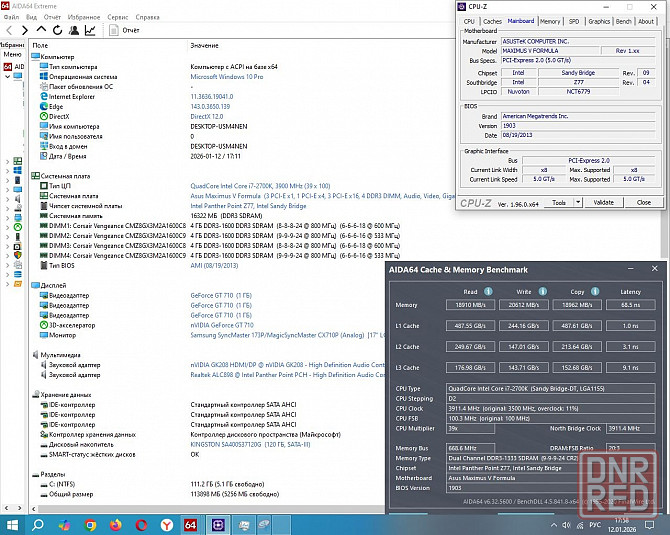Expand the first collapsed tree node in sidebar
This screenshot has height=535, width=670.
(x=7, y=160)
